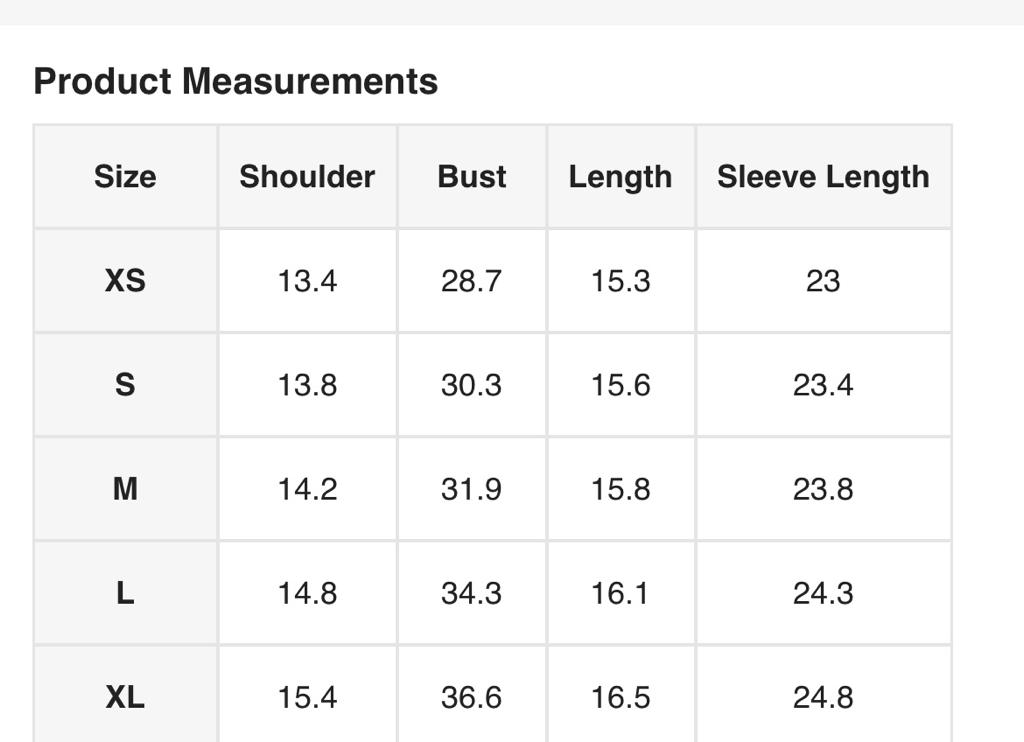Image resolution: width=1024 pixels, height=742 pixels.
Task: Click the XL bust value 36.6
Action: pos(471,697)
